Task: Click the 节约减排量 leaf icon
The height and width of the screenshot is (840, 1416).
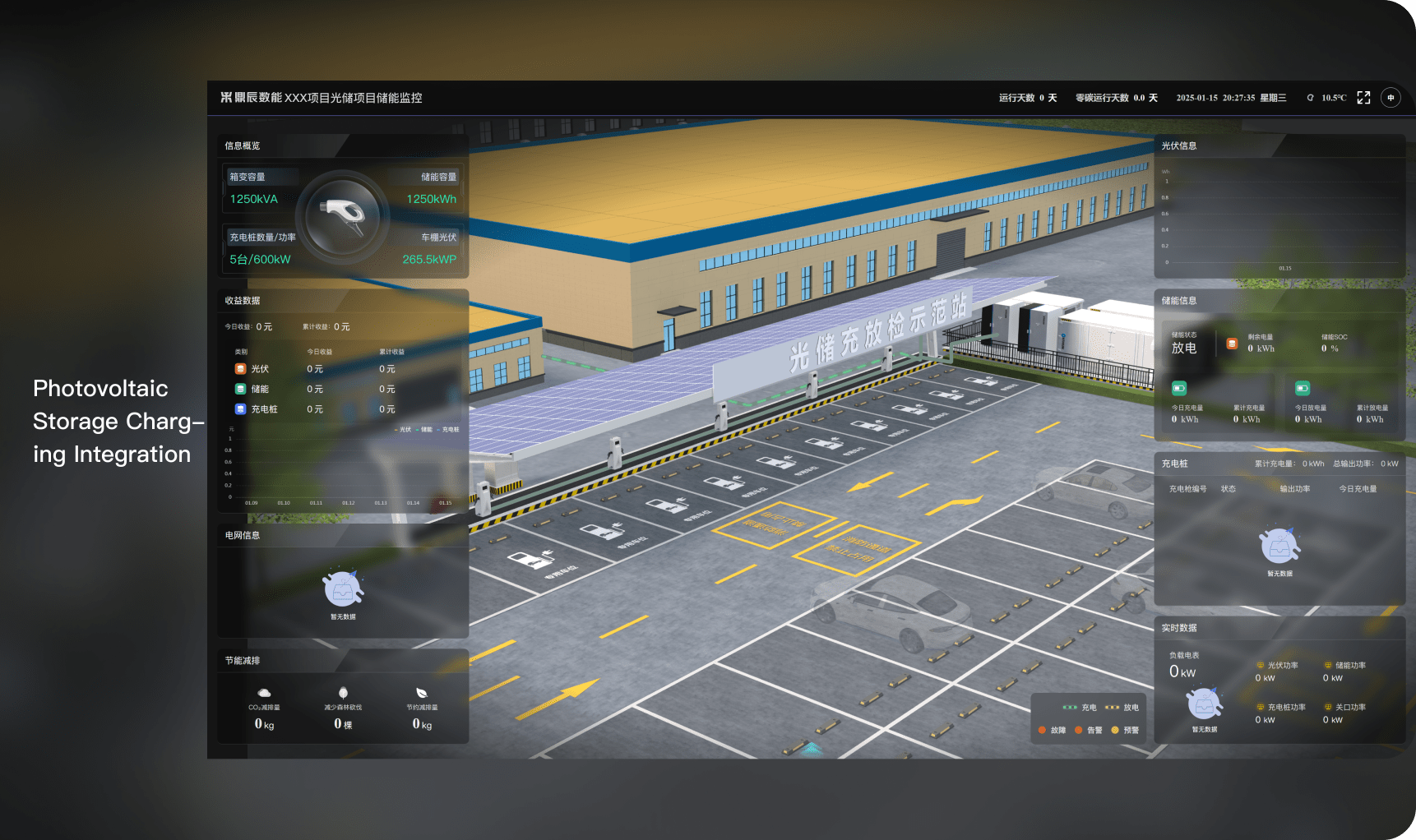Action: coord(422,693)
